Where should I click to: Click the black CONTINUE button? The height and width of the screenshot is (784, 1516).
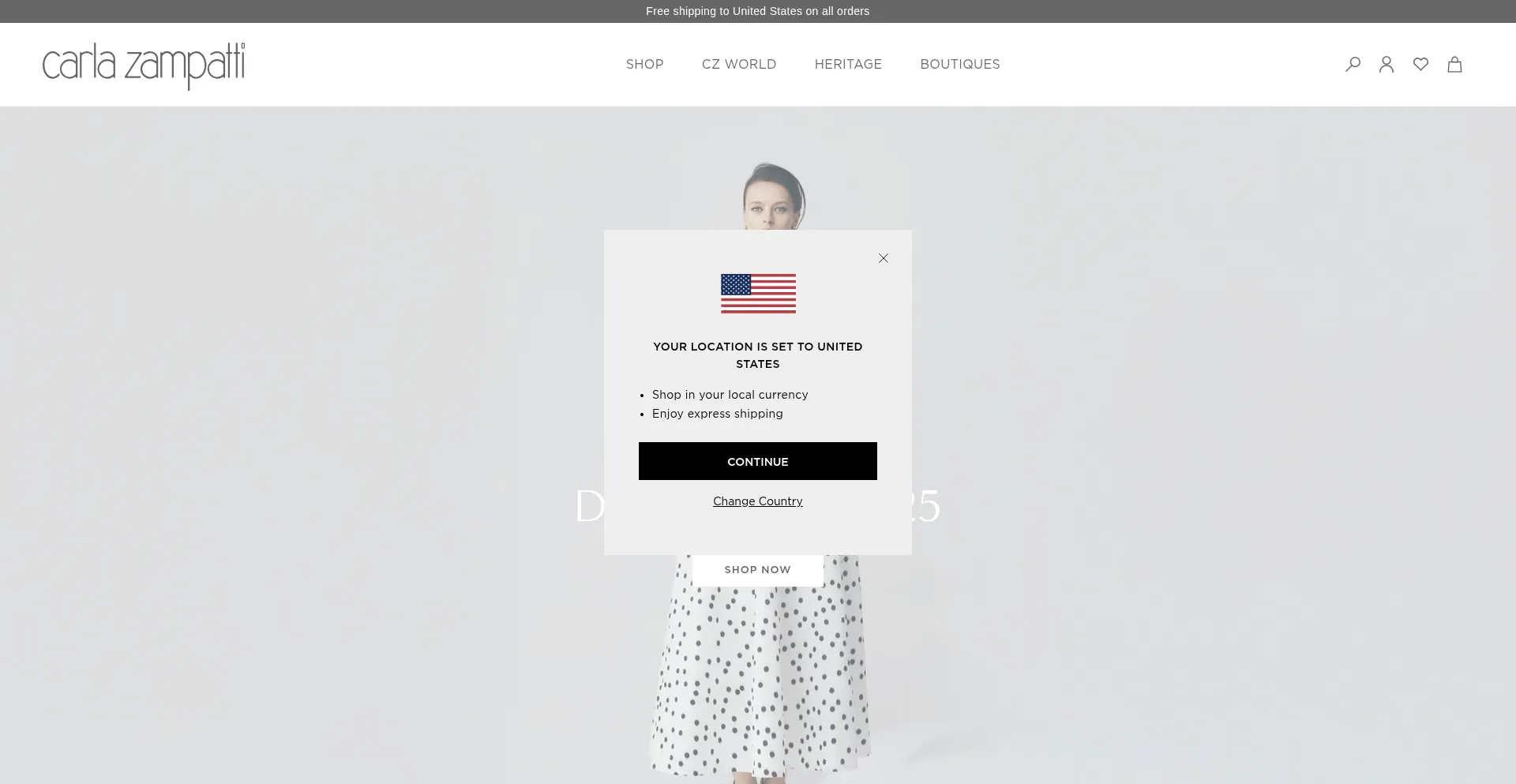[758, 461]
